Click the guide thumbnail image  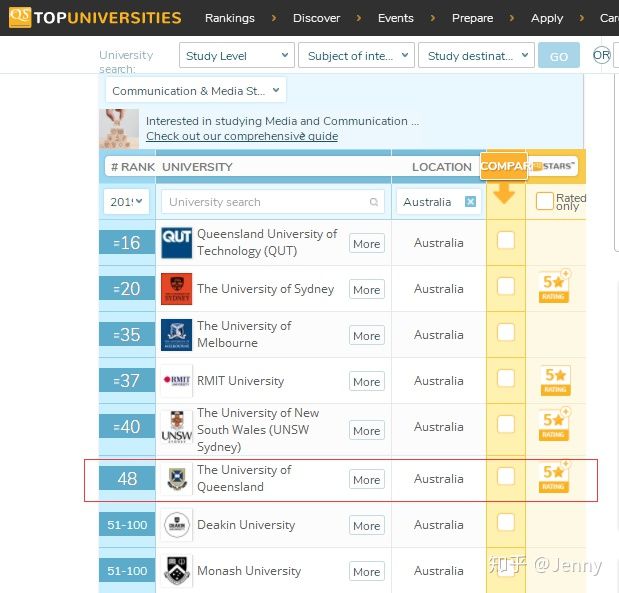coord(119,129)
